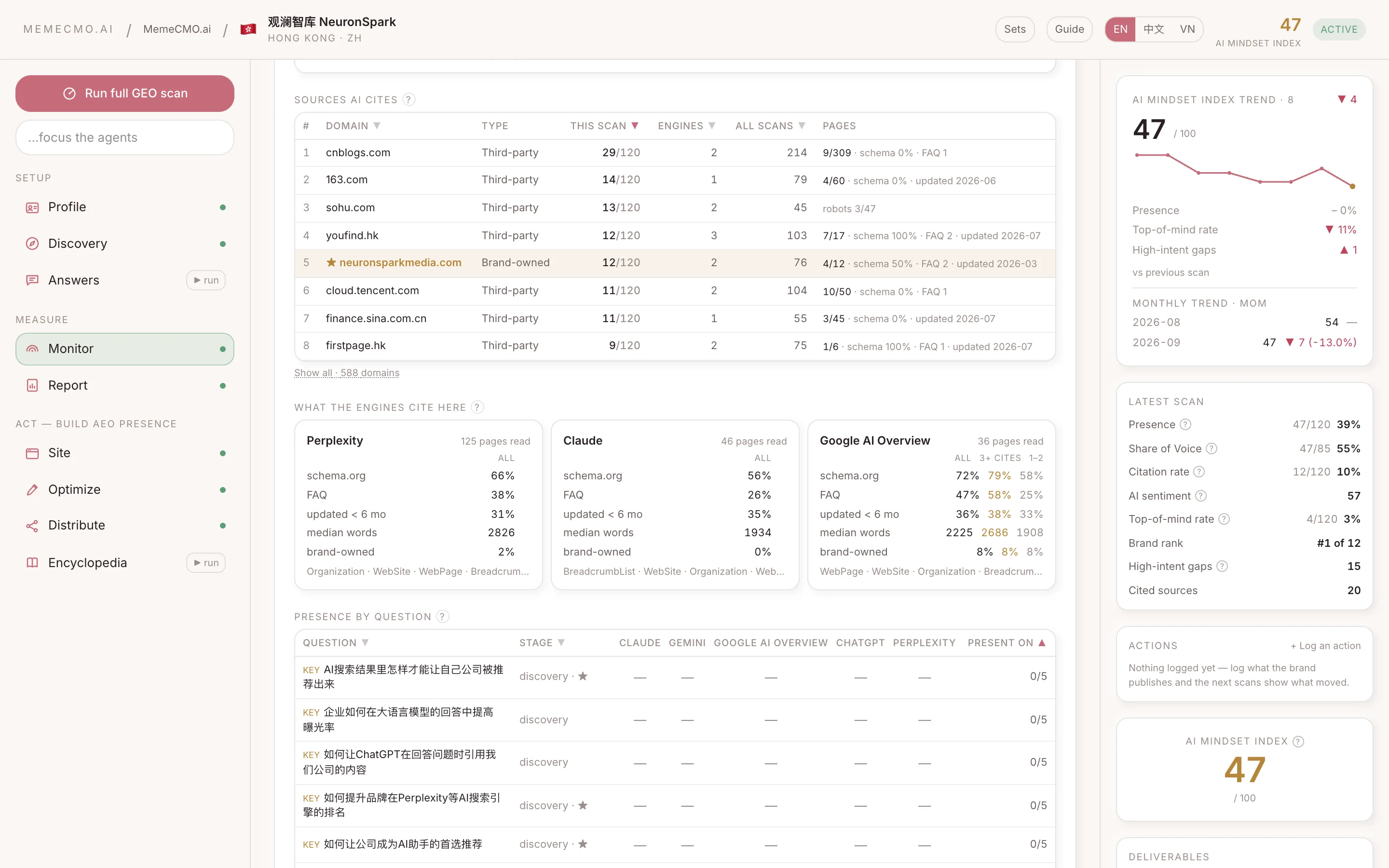Click the Hong Kong flag icon
The height and width of the screenshot is (868, 1389).
point(248,29)
